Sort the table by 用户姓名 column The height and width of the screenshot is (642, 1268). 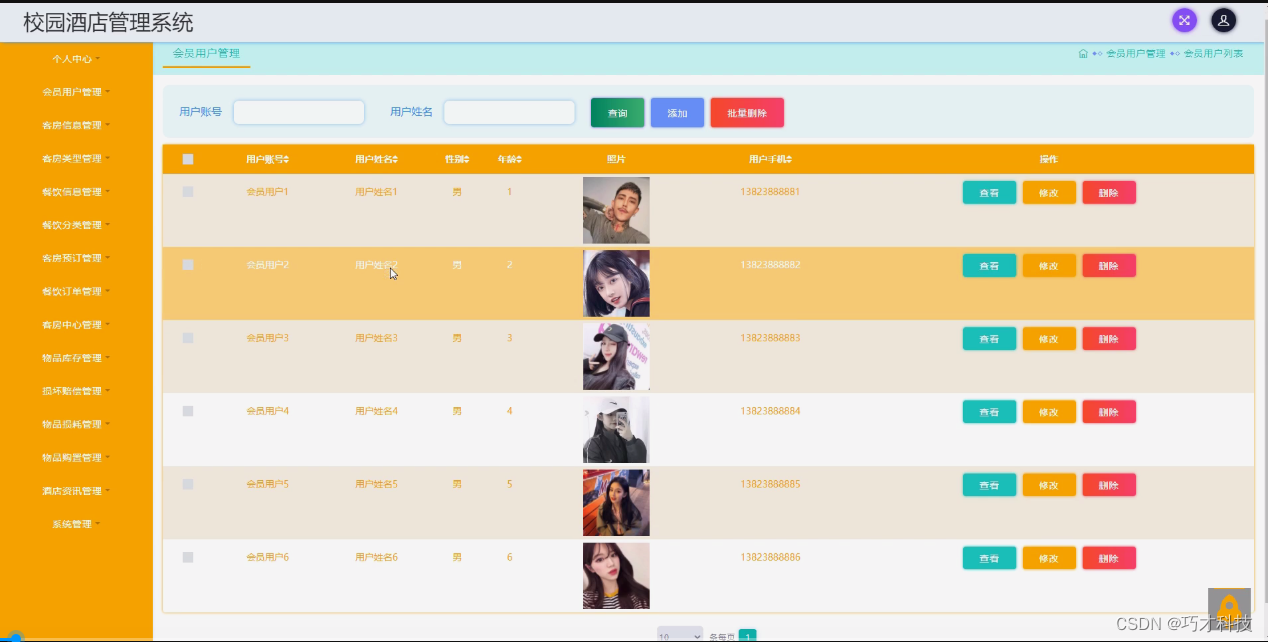tap(376, 159)
